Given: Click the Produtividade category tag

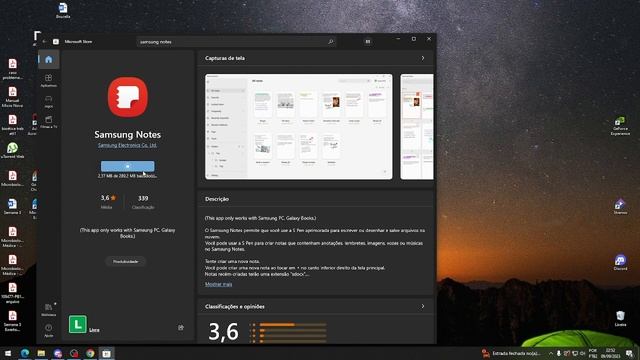Looking at the screenshot, I should [126, 261].
